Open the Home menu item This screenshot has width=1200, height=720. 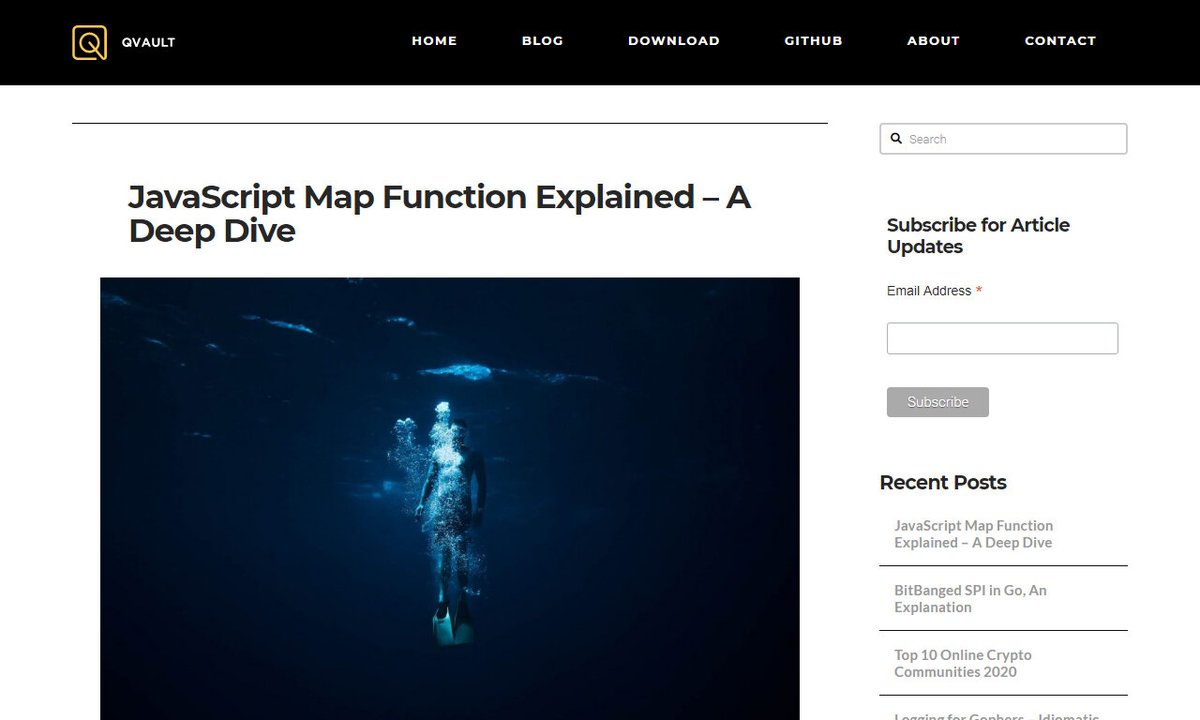tap(434, 41)
